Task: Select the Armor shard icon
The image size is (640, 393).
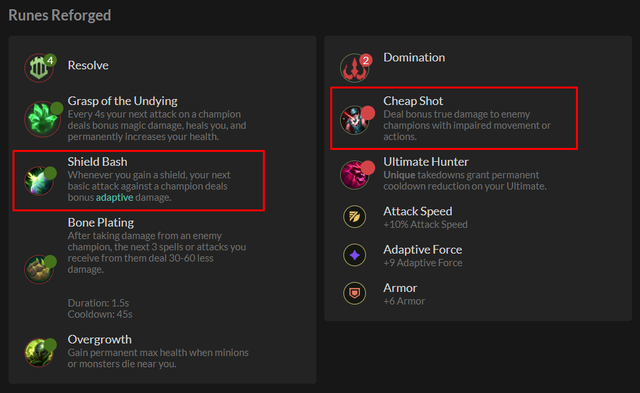Action: click(x=354, y=293)
